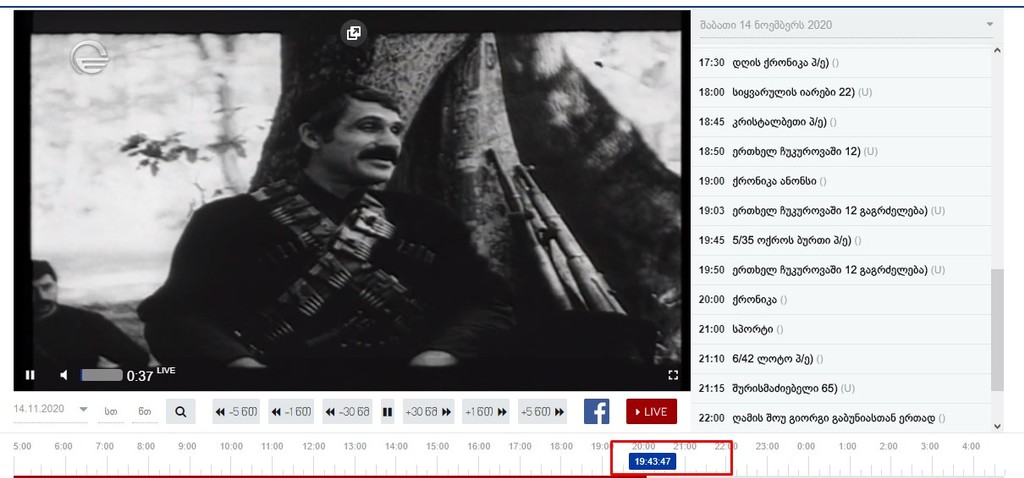Viewport: 1024px width, 478px height.
Task: Jump to 5:00 on the timeline
Action: click(22, 446)
